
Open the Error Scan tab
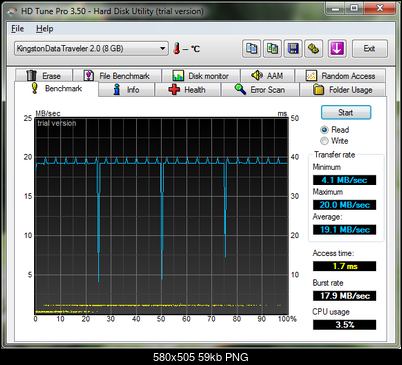[260, 90]
